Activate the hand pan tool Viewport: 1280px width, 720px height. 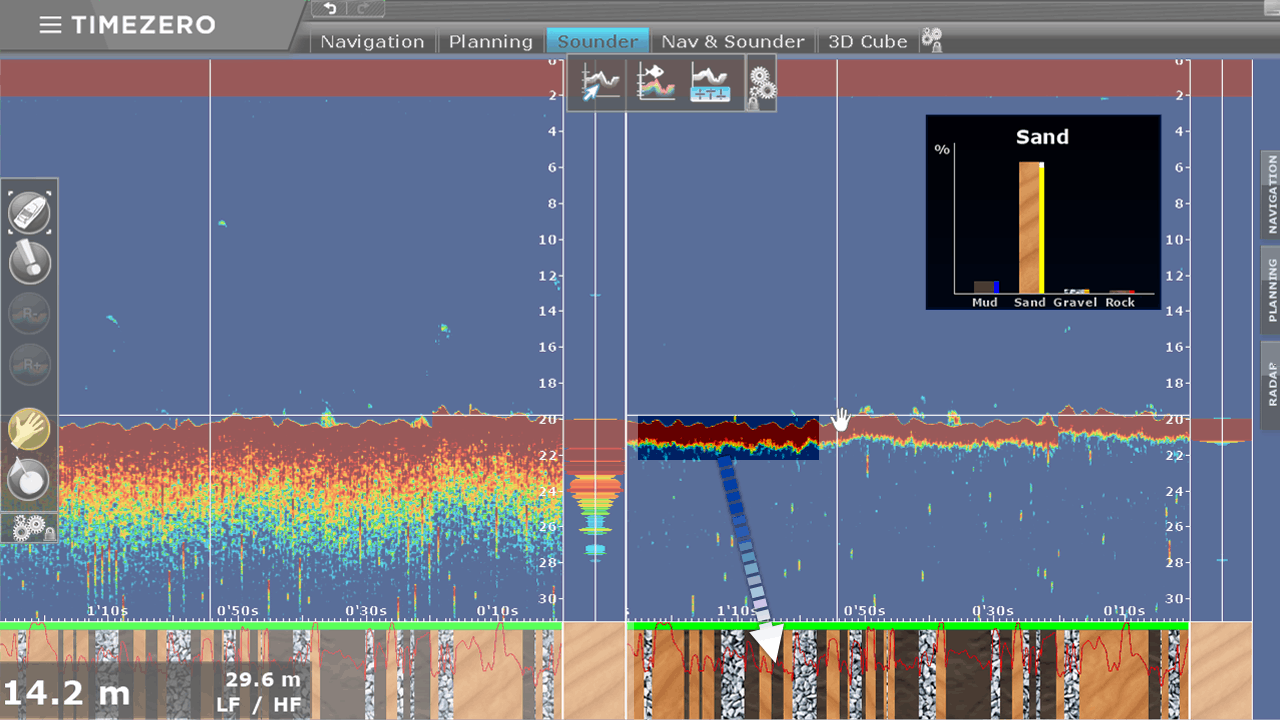[x=30, y=430]
